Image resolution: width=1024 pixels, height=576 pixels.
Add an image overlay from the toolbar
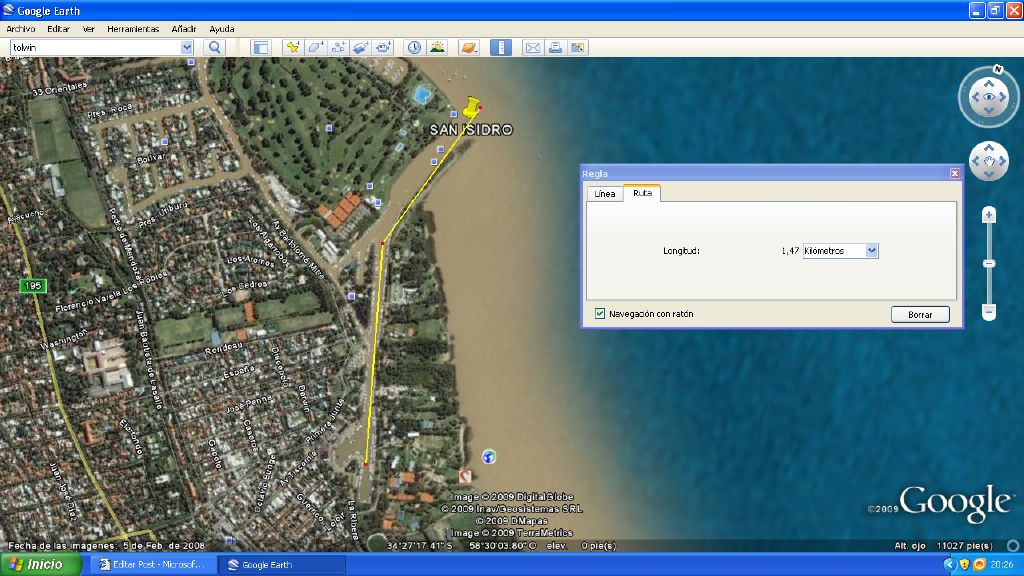pos(360,47)
